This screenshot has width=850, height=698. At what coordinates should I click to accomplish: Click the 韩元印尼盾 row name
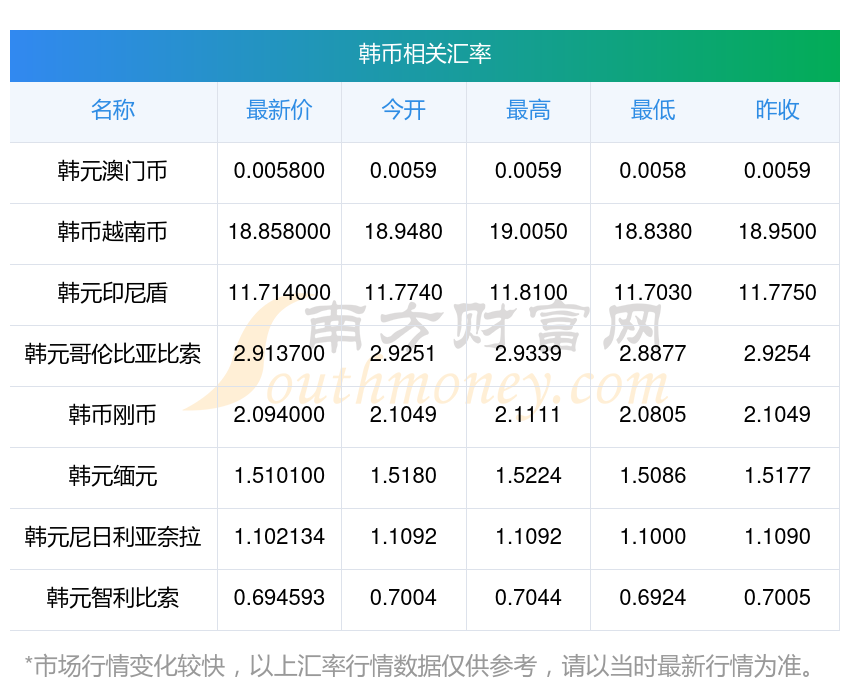(x=113, y=293)
